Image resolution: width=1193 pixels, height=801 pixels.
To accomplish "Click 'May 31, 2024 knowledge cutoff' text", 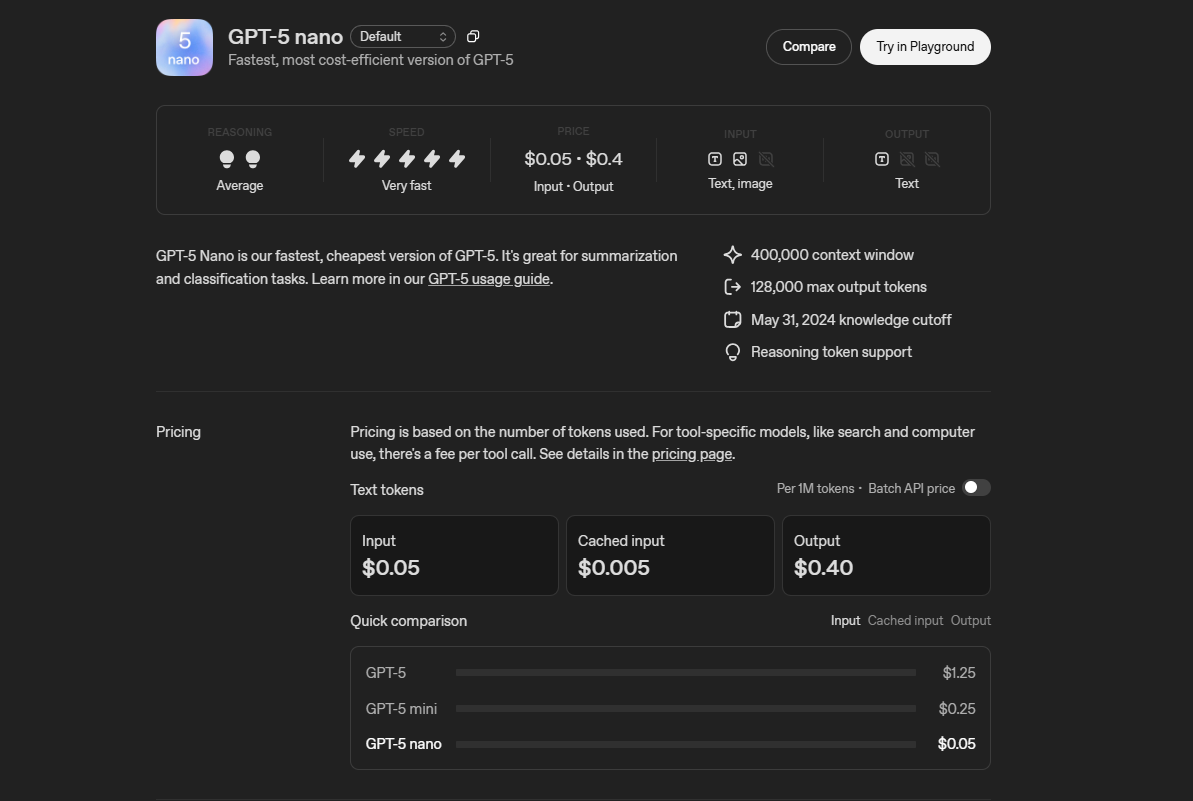I will point(851,319).
